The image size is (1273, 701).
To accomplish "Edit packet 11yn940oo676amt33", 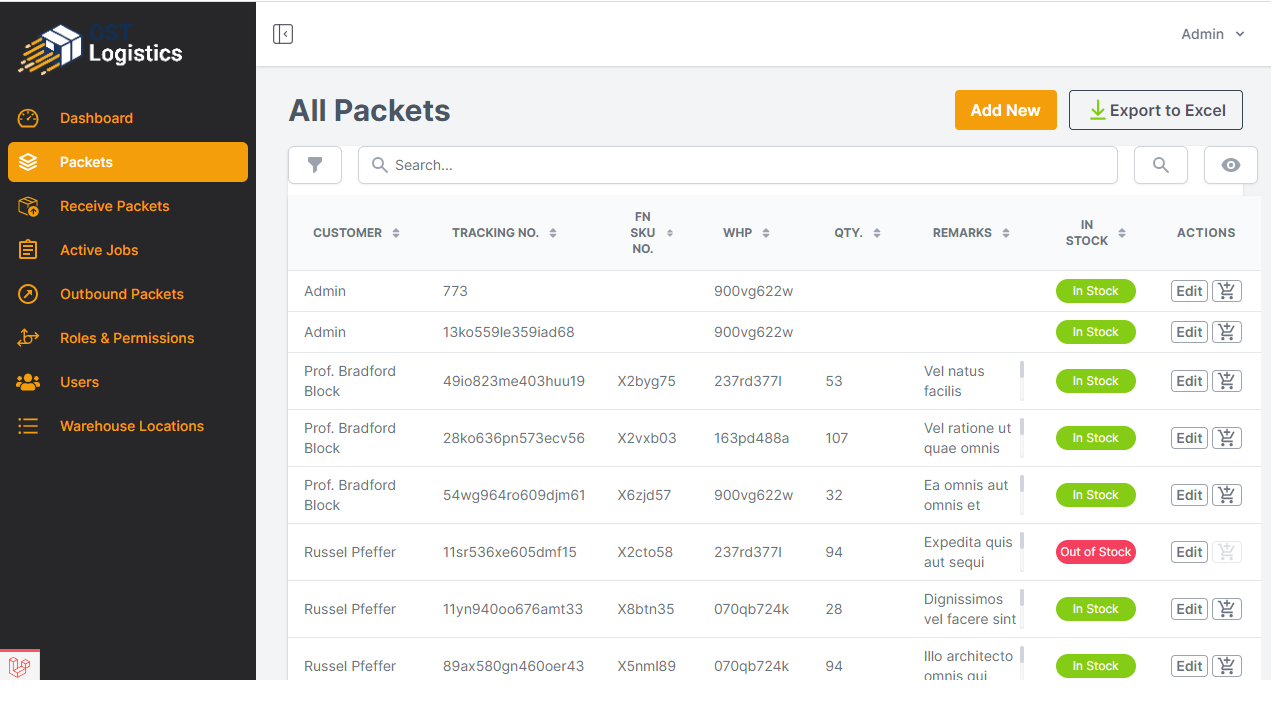I will pos(1189,609).
